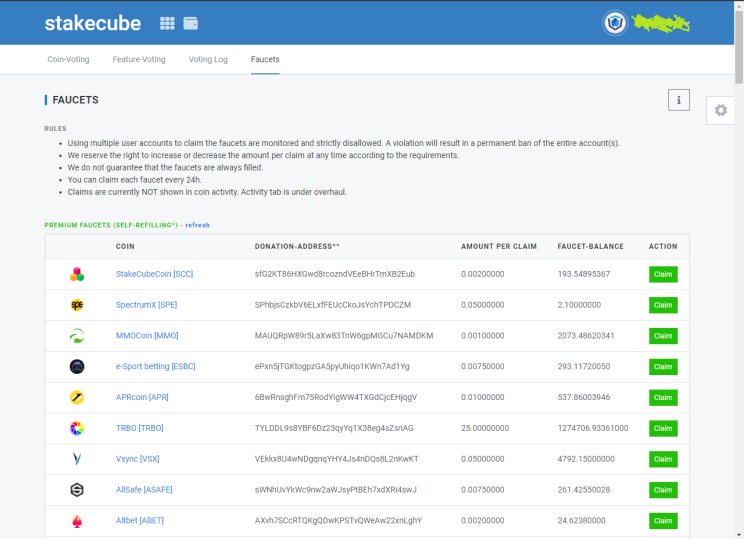Image resolution: width=744 pixels, height=539 pixels.
Task: Click the stakecube logo text
Action: click(93, 23)
